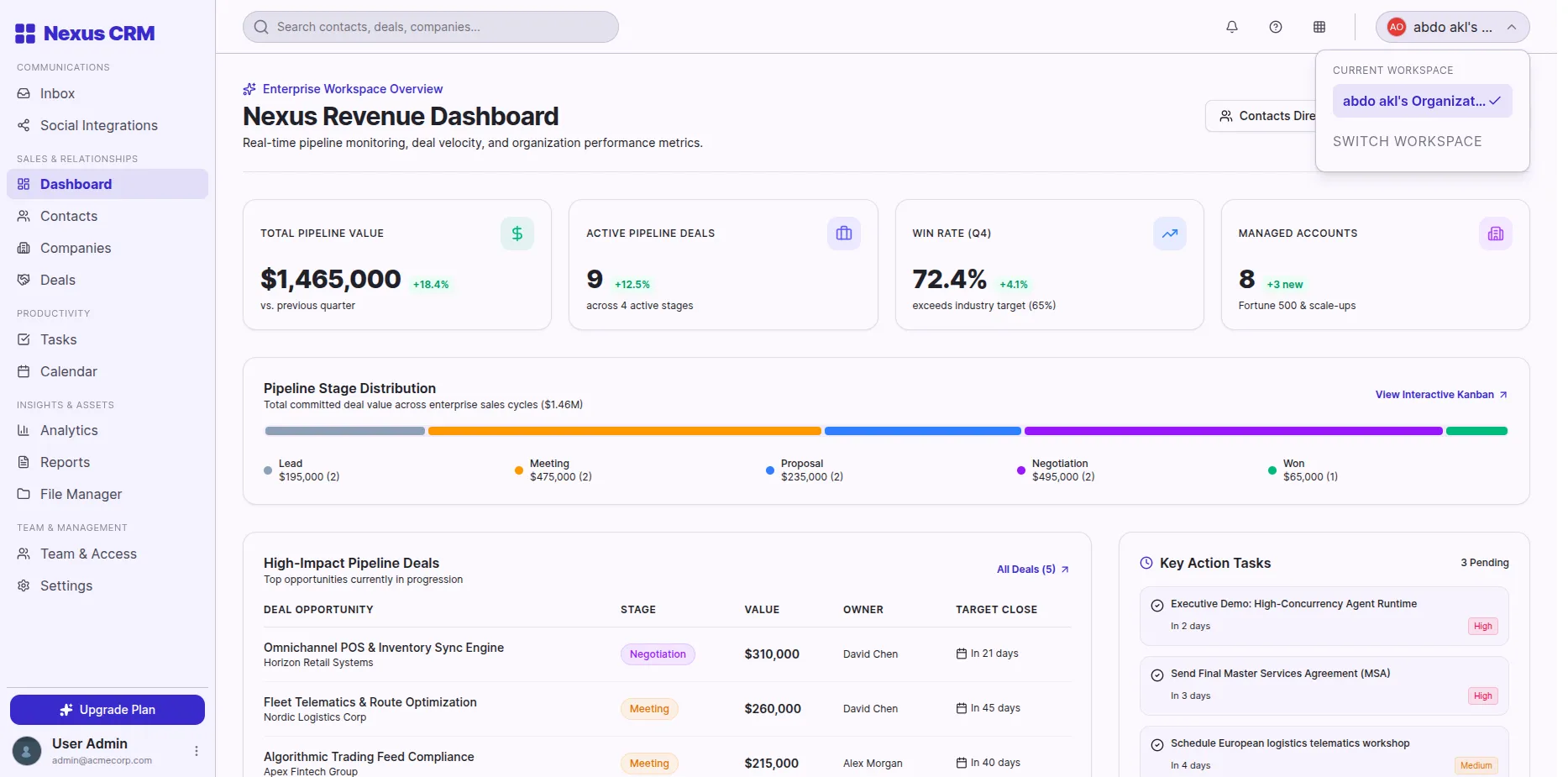Click the Nexus CRM logo

[85, 34]
